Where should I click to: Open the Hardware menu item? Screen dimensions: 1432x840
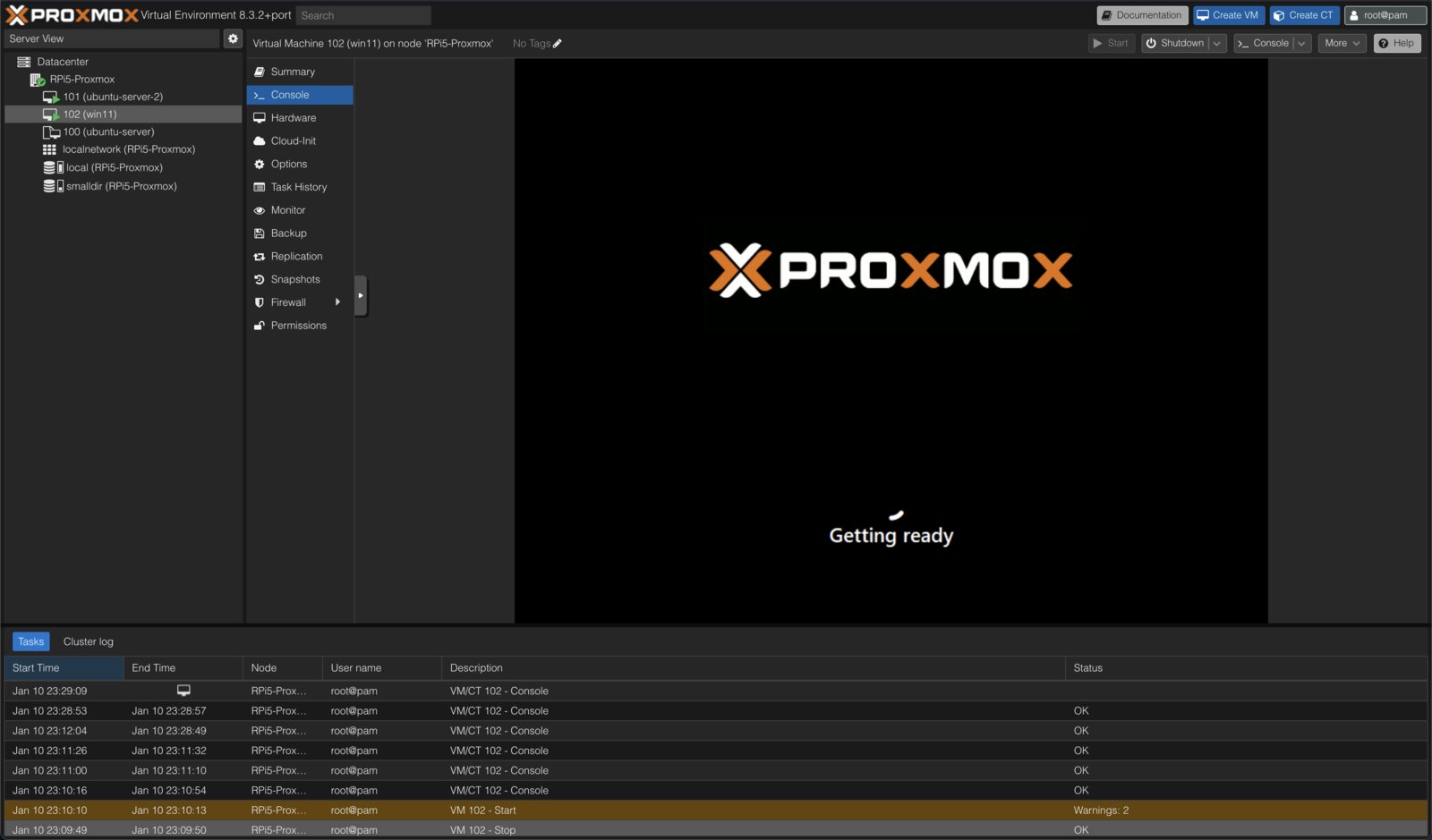[x=300, y=118]
